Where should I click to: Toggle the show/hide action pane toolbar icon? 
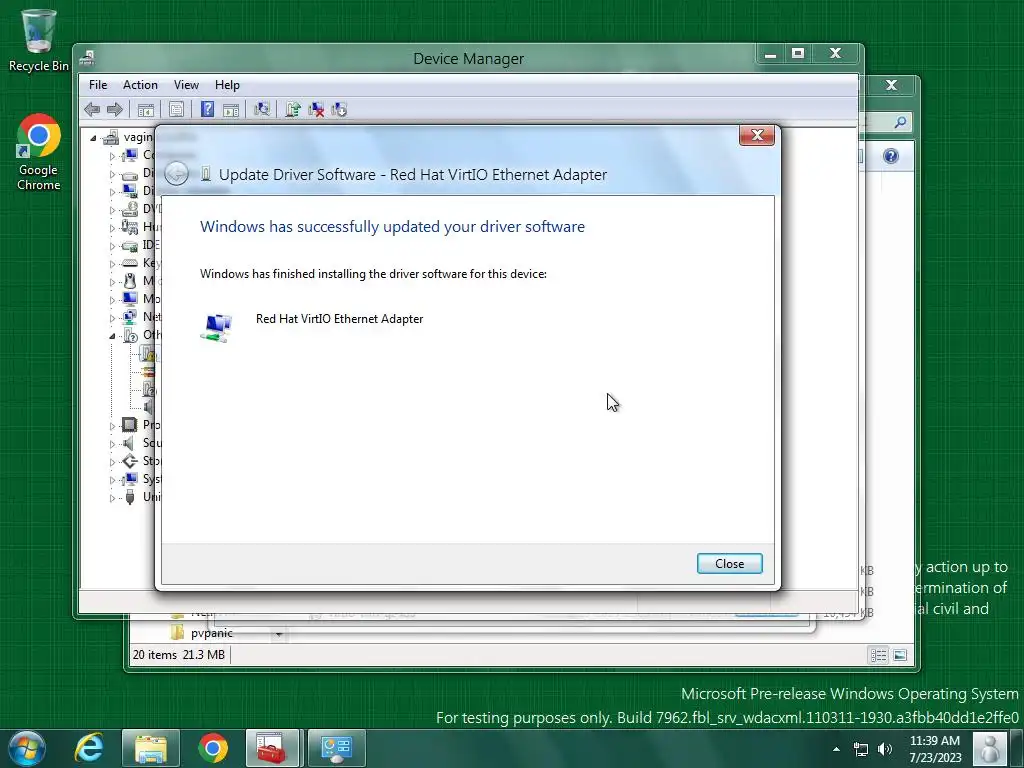pyautogui.click(x=231, y=110)
